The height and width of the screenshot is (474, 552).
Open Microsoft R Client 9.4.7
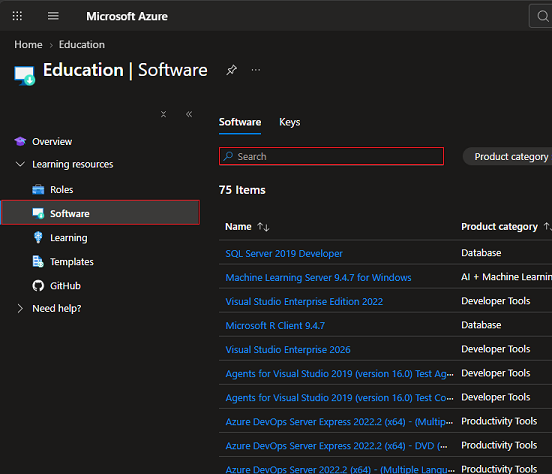click(275, 325)
